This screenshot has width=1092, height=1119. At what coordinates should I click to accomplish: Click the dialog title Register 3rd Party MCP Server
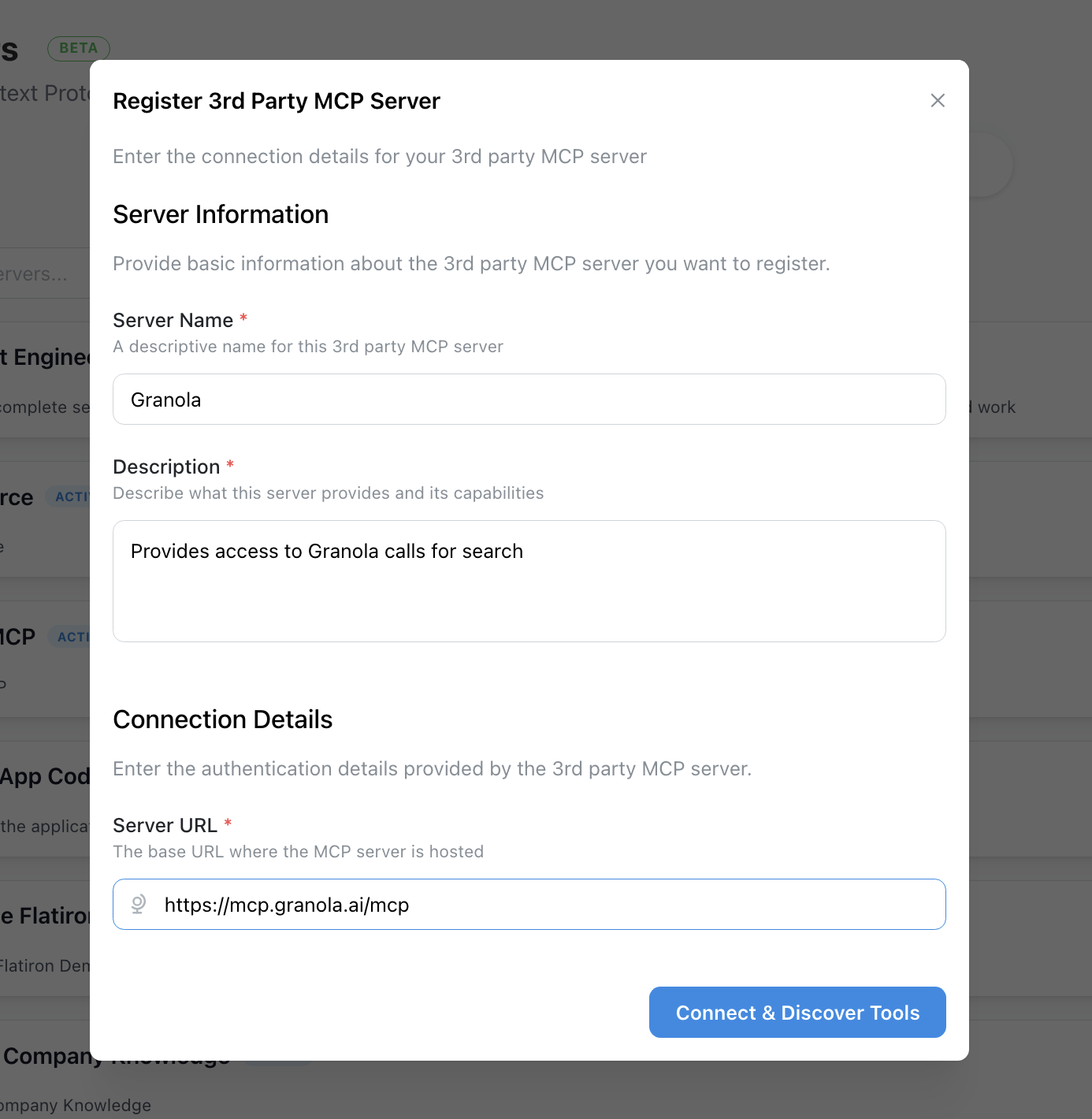pos(277,102)
